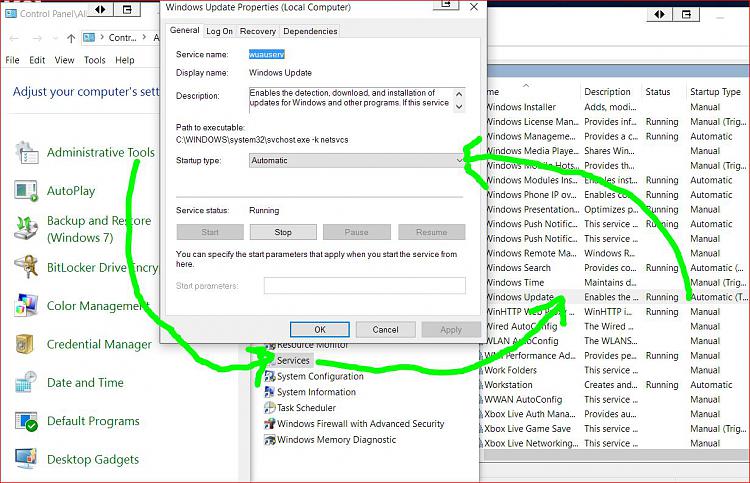Click the System Information icon

coord(270,392)
